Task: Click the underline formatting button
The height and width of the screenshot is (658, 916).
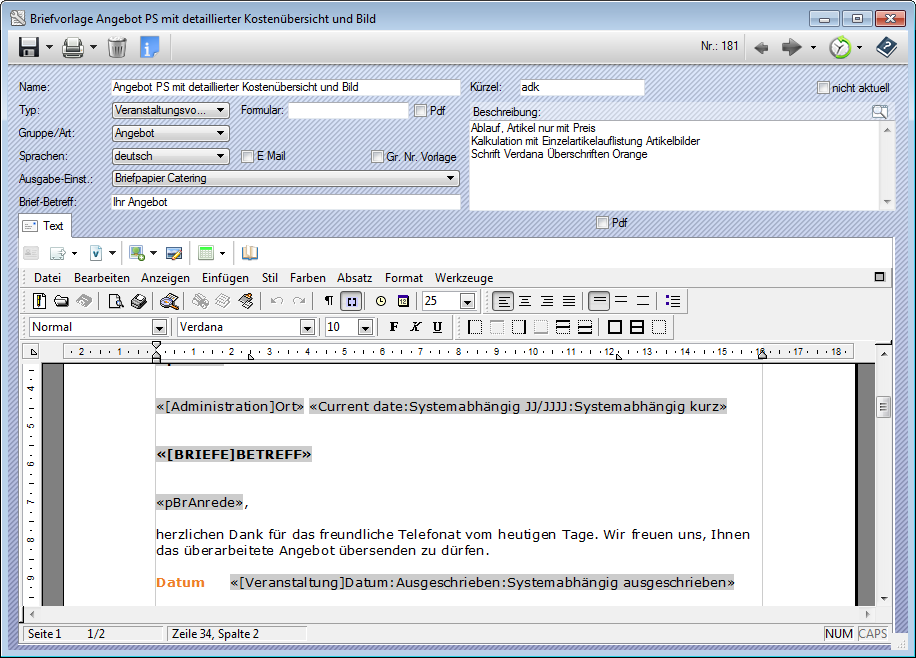Action: point(437,327)
